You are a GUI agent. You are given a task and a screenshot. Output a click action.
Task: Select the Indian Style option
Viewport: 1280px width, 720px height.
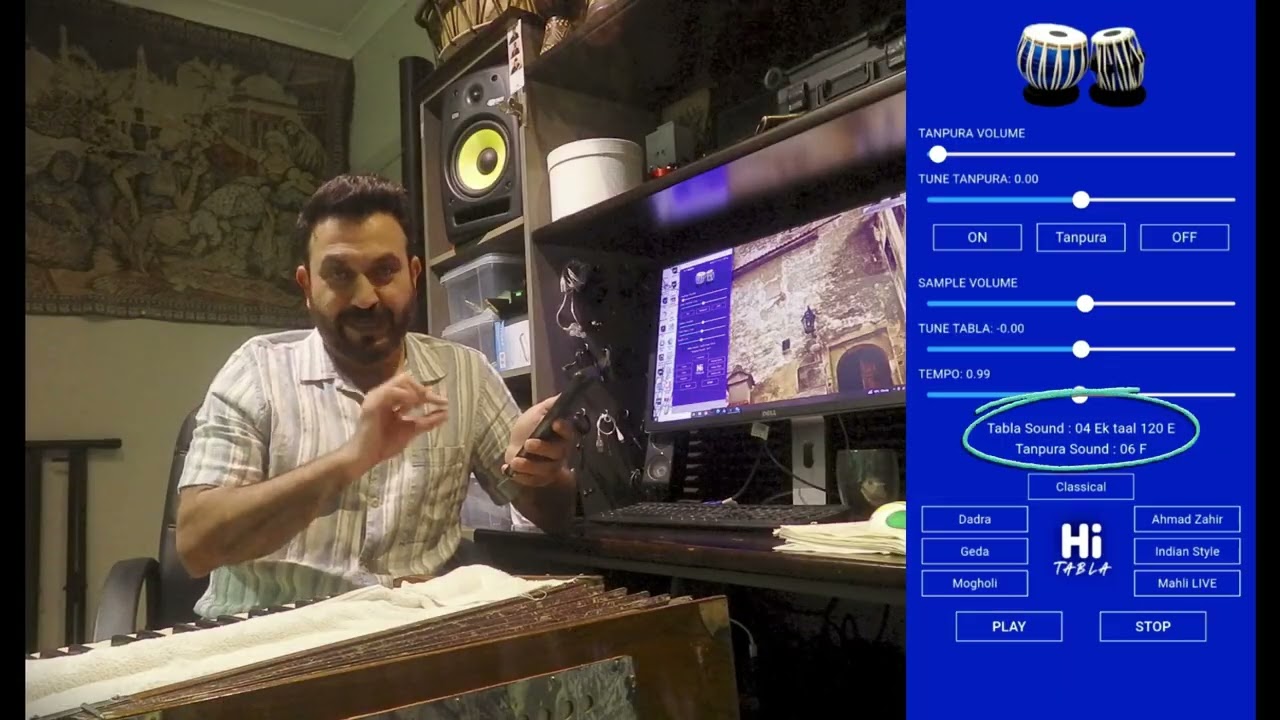1187,551
